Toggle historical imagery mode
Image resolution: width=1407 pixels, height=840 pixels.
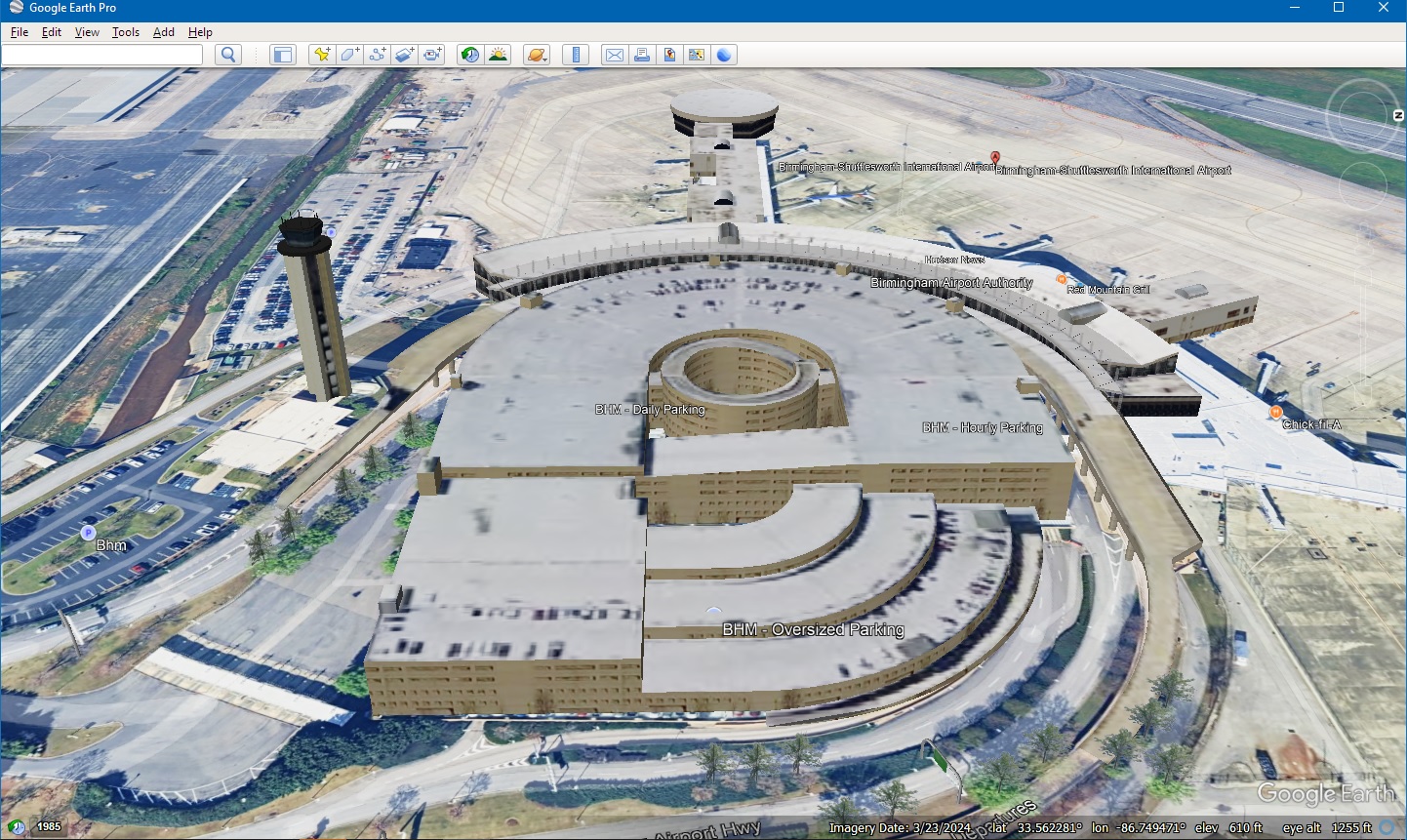(469, 55)
